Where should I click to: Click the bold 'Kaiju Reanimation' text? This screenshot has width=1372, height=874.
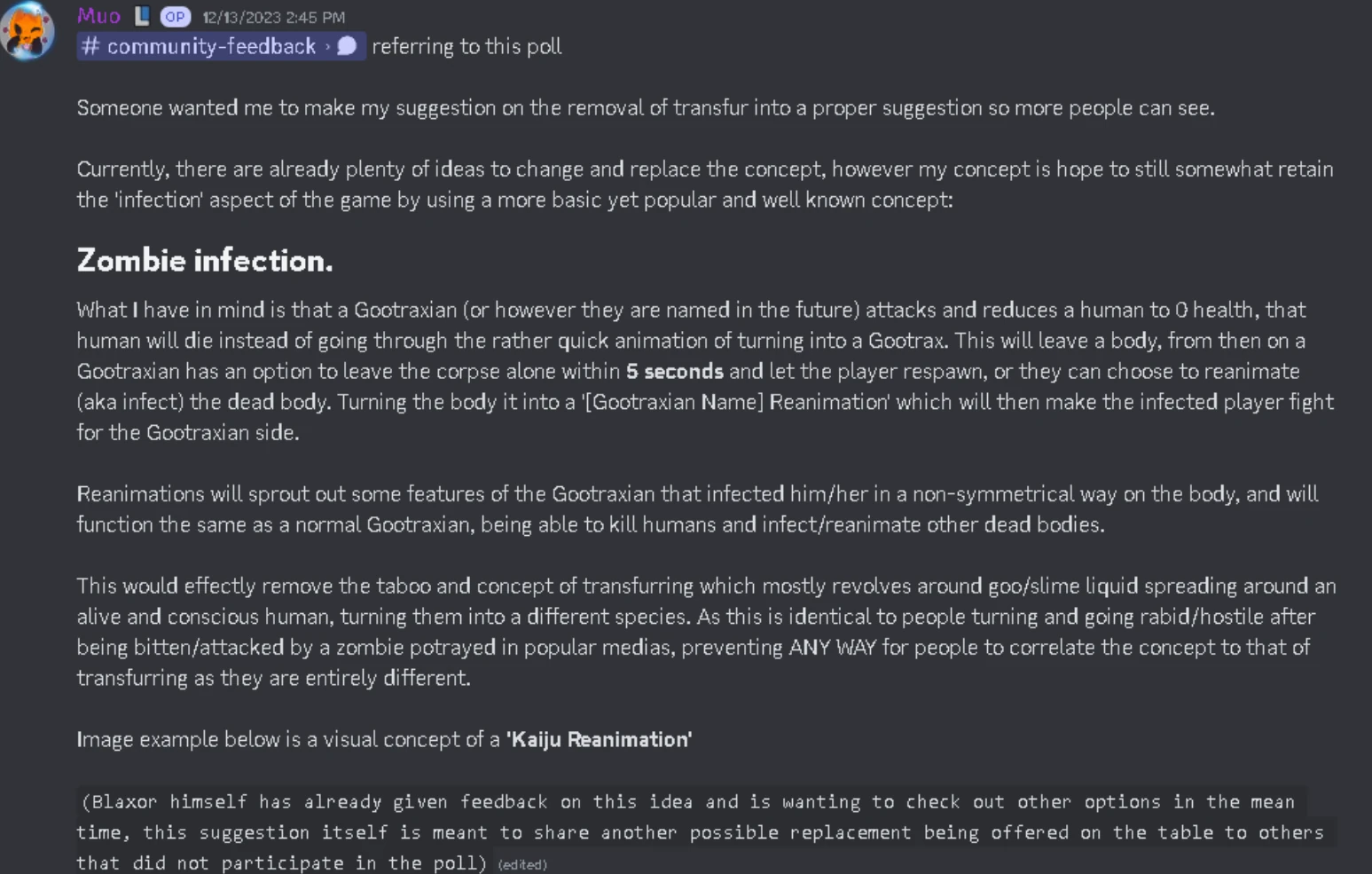click(599, 739)
